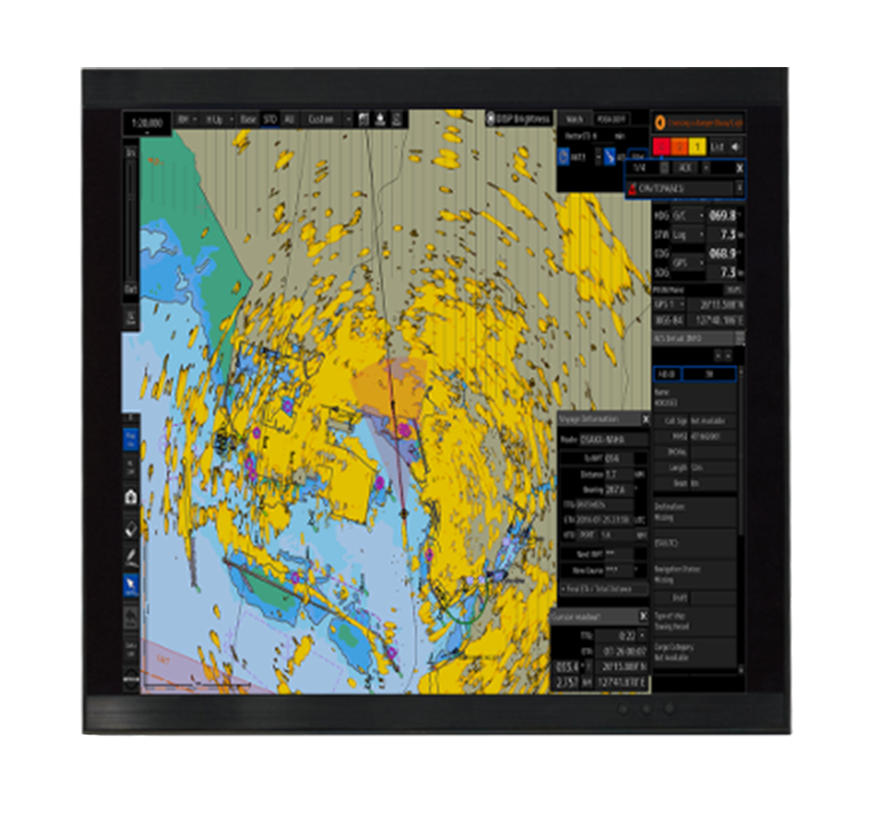Toggle the All chart display mode
Screen dimensions: 874x822
[x=290, y=119]
